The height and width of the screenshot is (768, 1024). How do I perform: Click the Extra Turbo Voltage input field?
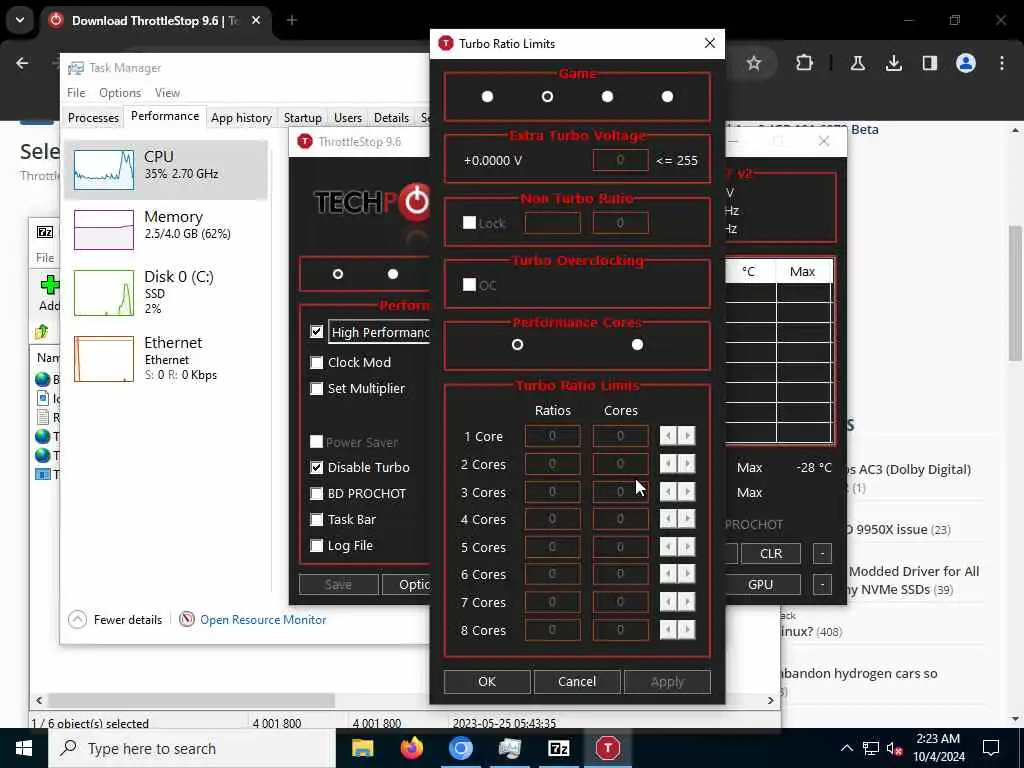[620, 160]
